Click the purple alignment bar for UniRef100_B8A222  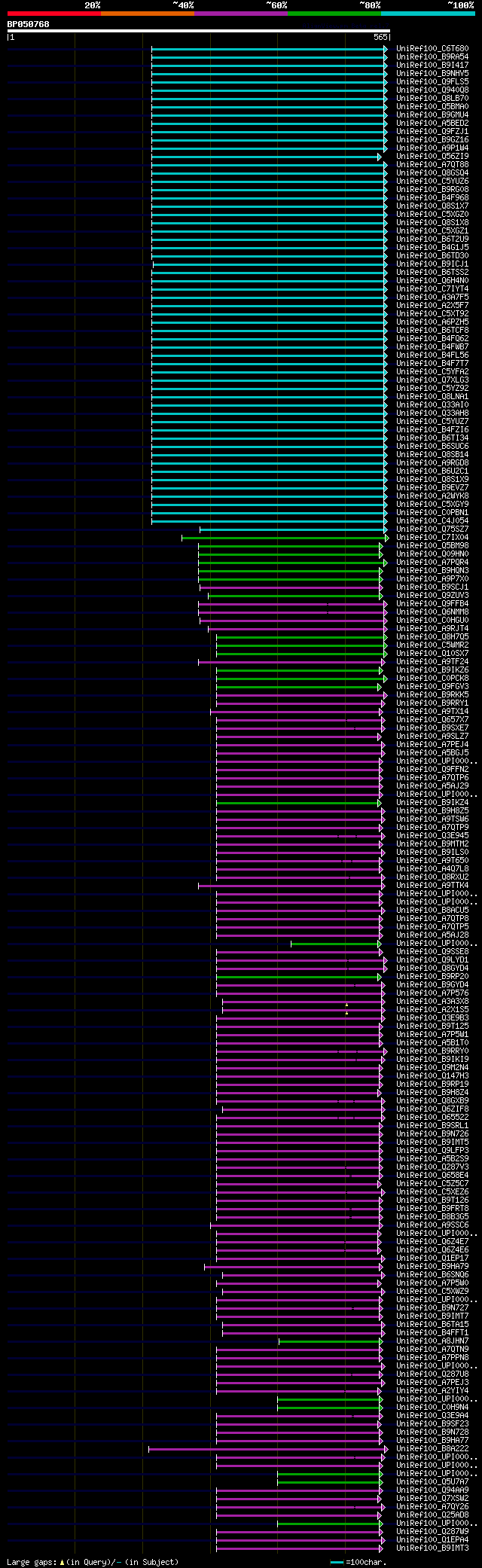[x=269, y=1449]
